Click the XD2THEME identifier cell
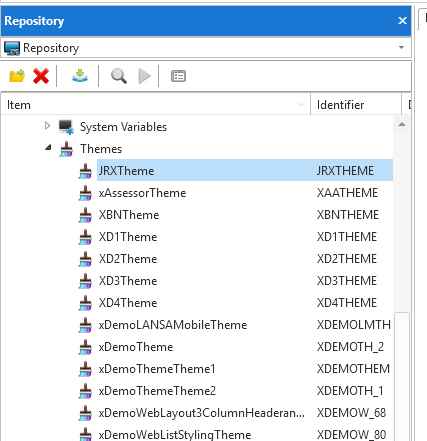The height and width of the screenshot is (441, 427). click(347, 259)
